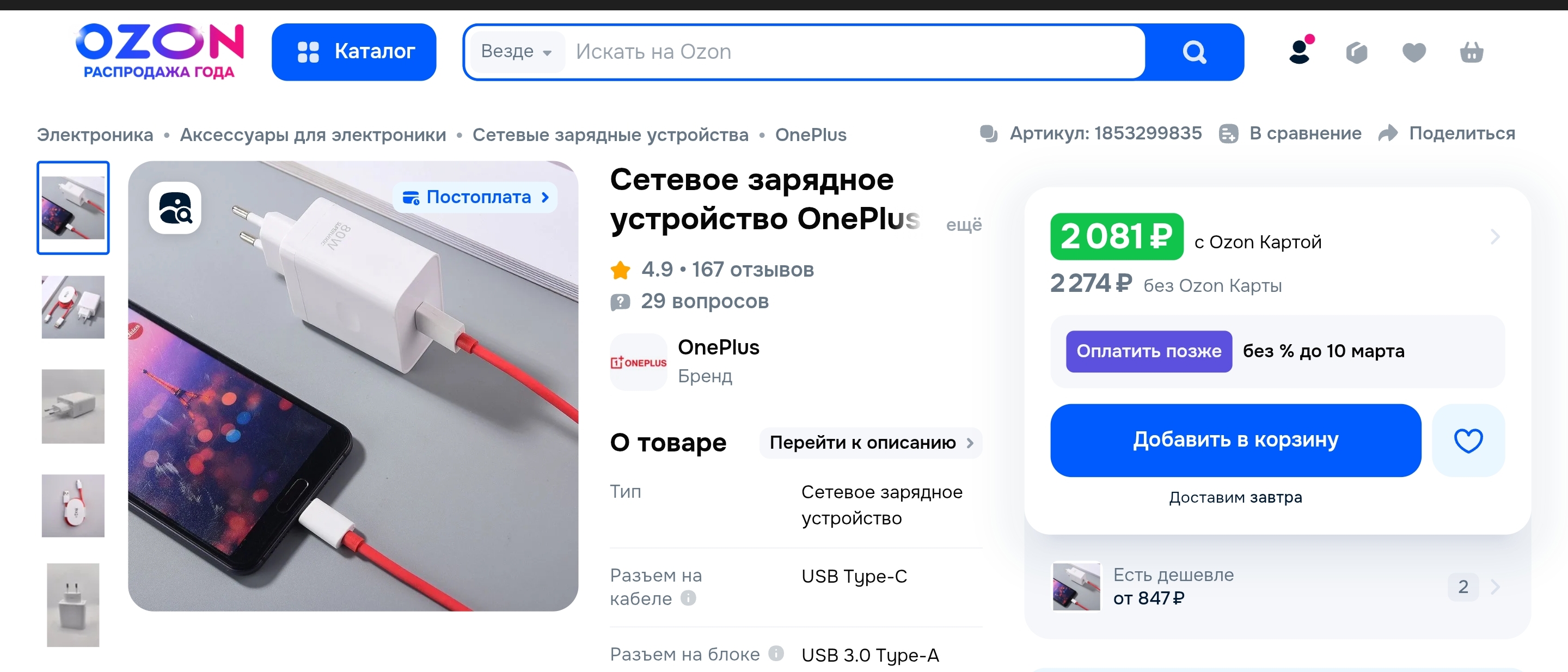Click the info icon near Разъем на кабеле

tap(688, 598)
